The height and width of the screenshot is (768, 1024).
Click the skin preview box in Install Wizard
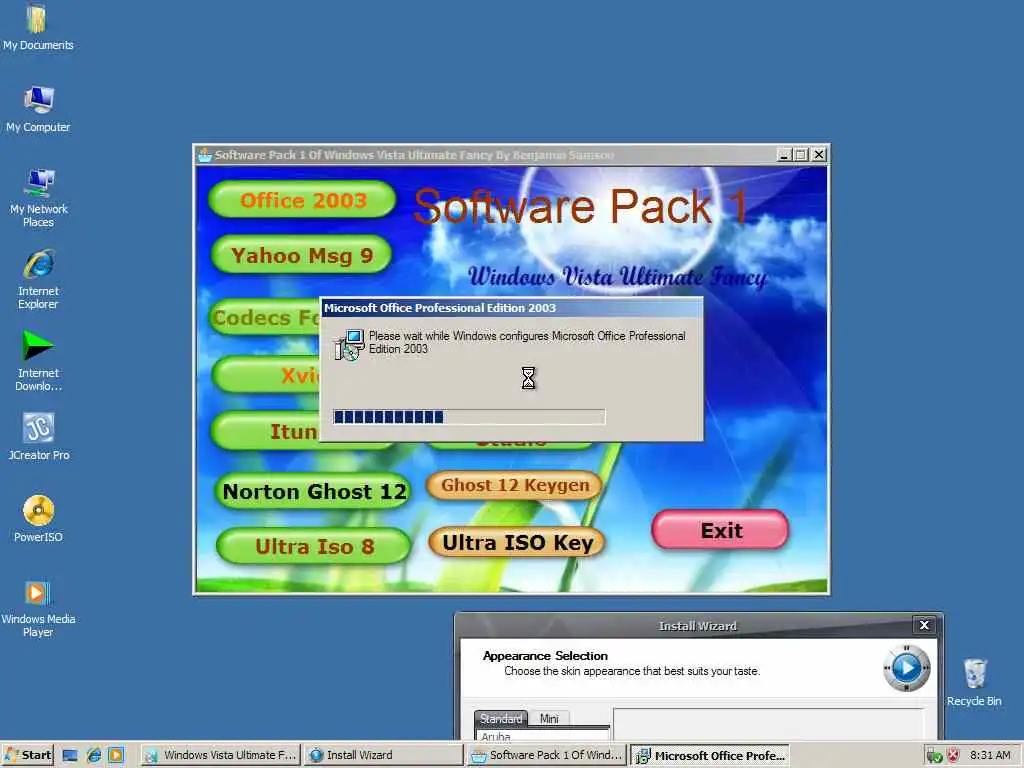pyautogui.click(x=769, y=724)
